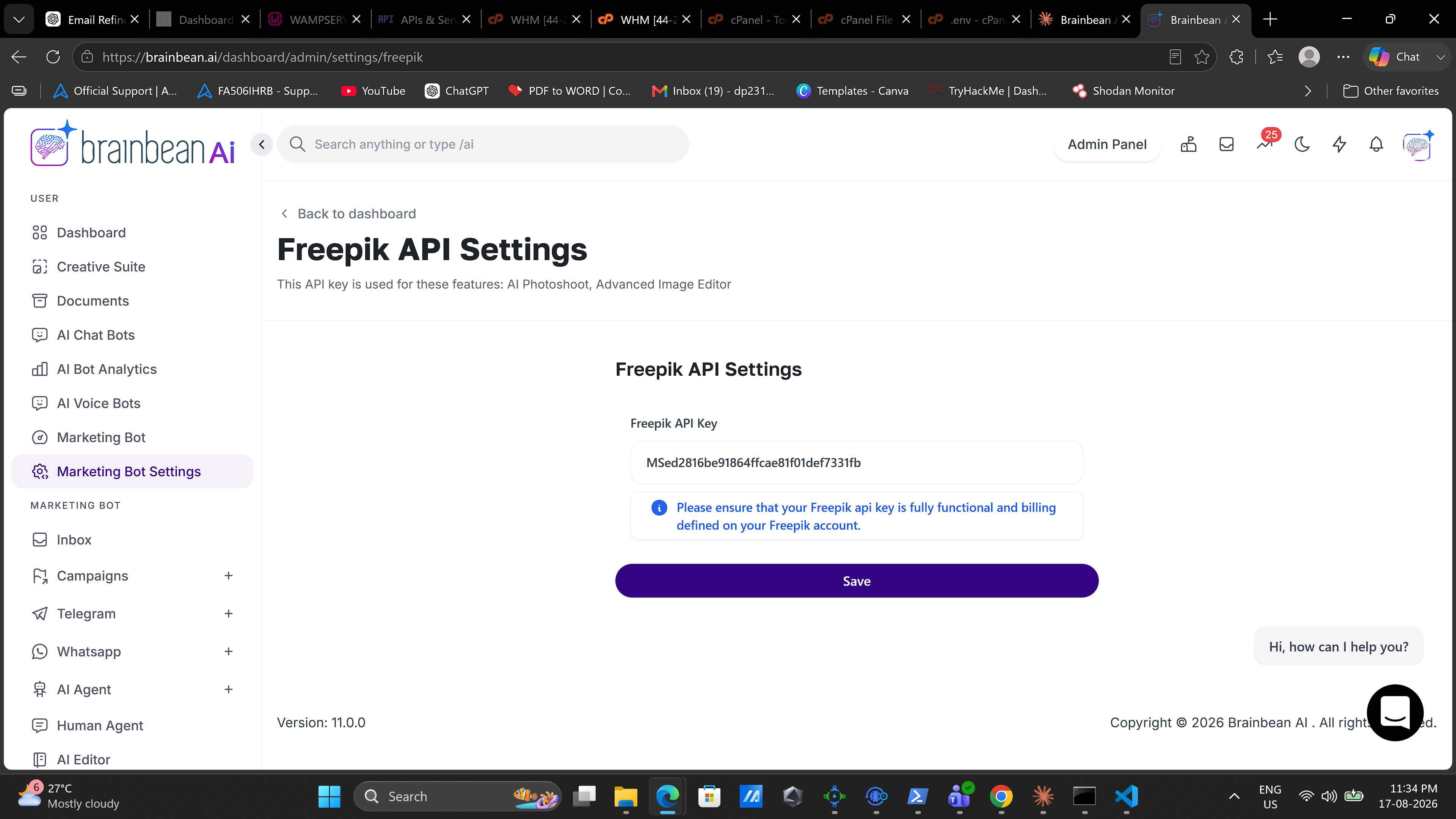Expand the Campaigns submenu plus
The height and width of the screenshot is (819, 1456).
pos(228,576)
